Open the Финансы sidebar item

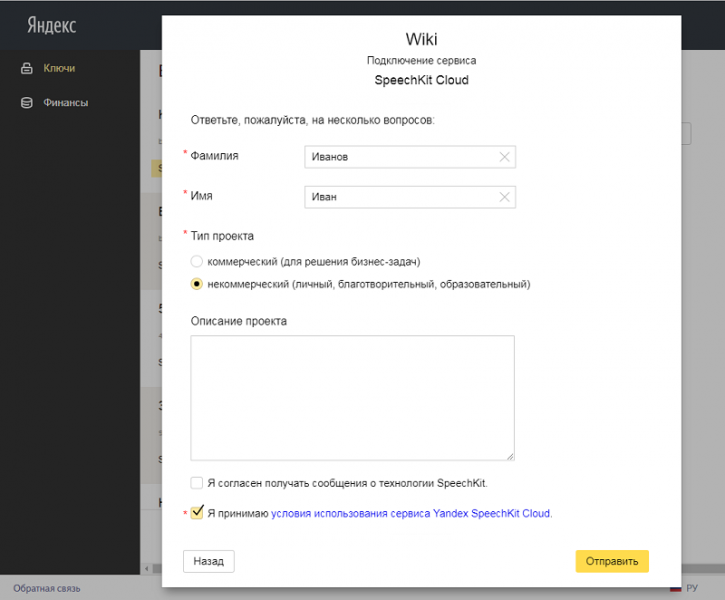66,103
